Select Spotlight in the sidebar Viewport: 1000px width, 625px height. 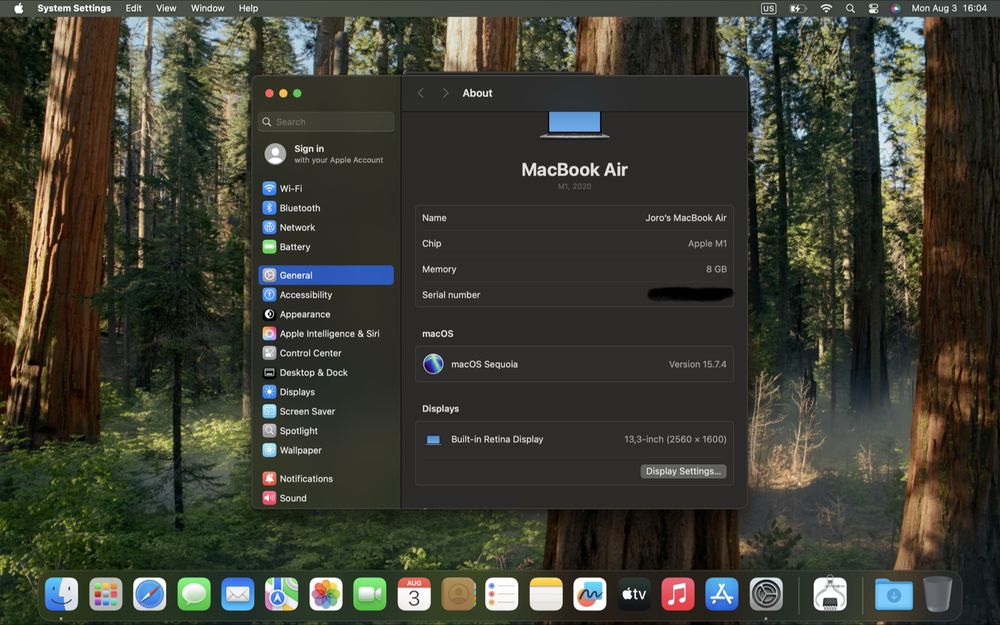coord(326,431)
